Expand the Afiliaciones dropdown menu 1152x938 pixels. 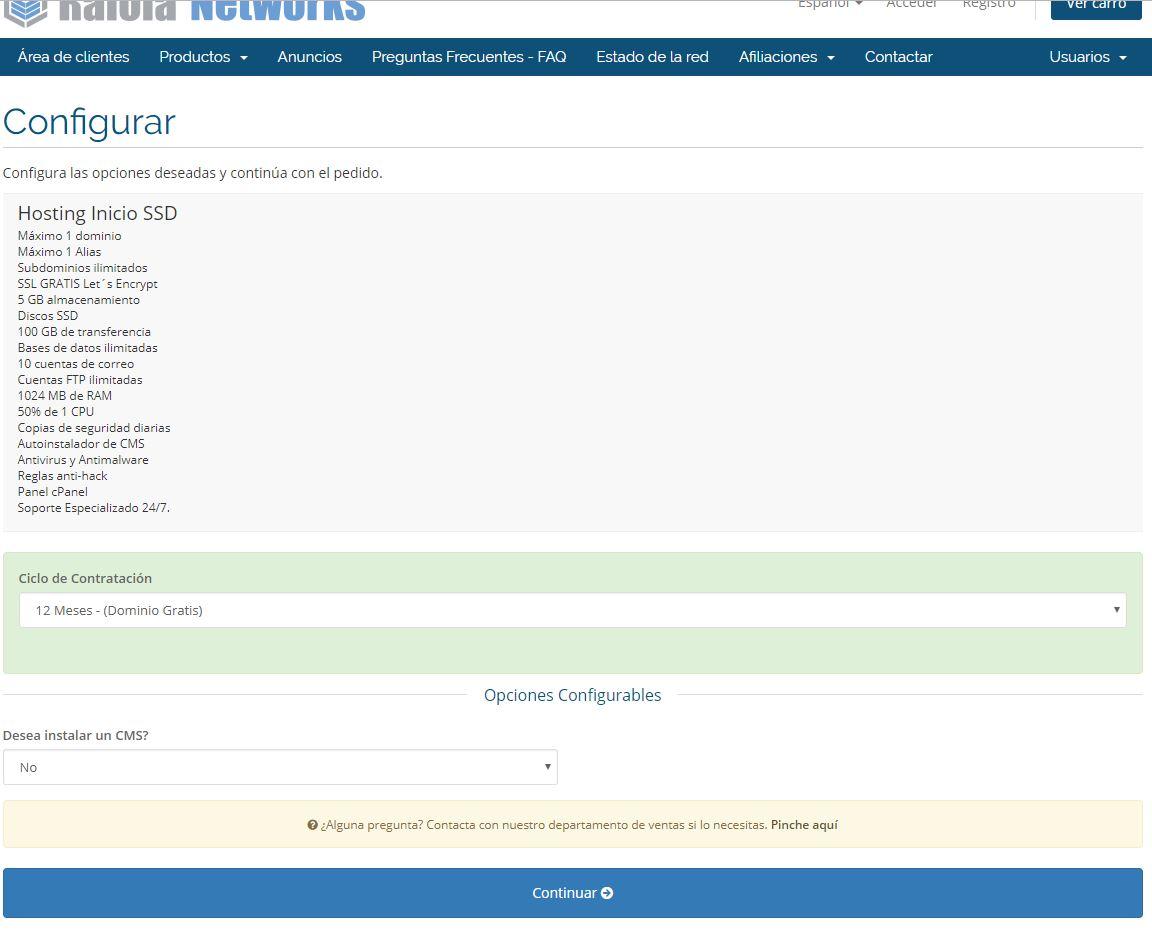coord(786,57)
